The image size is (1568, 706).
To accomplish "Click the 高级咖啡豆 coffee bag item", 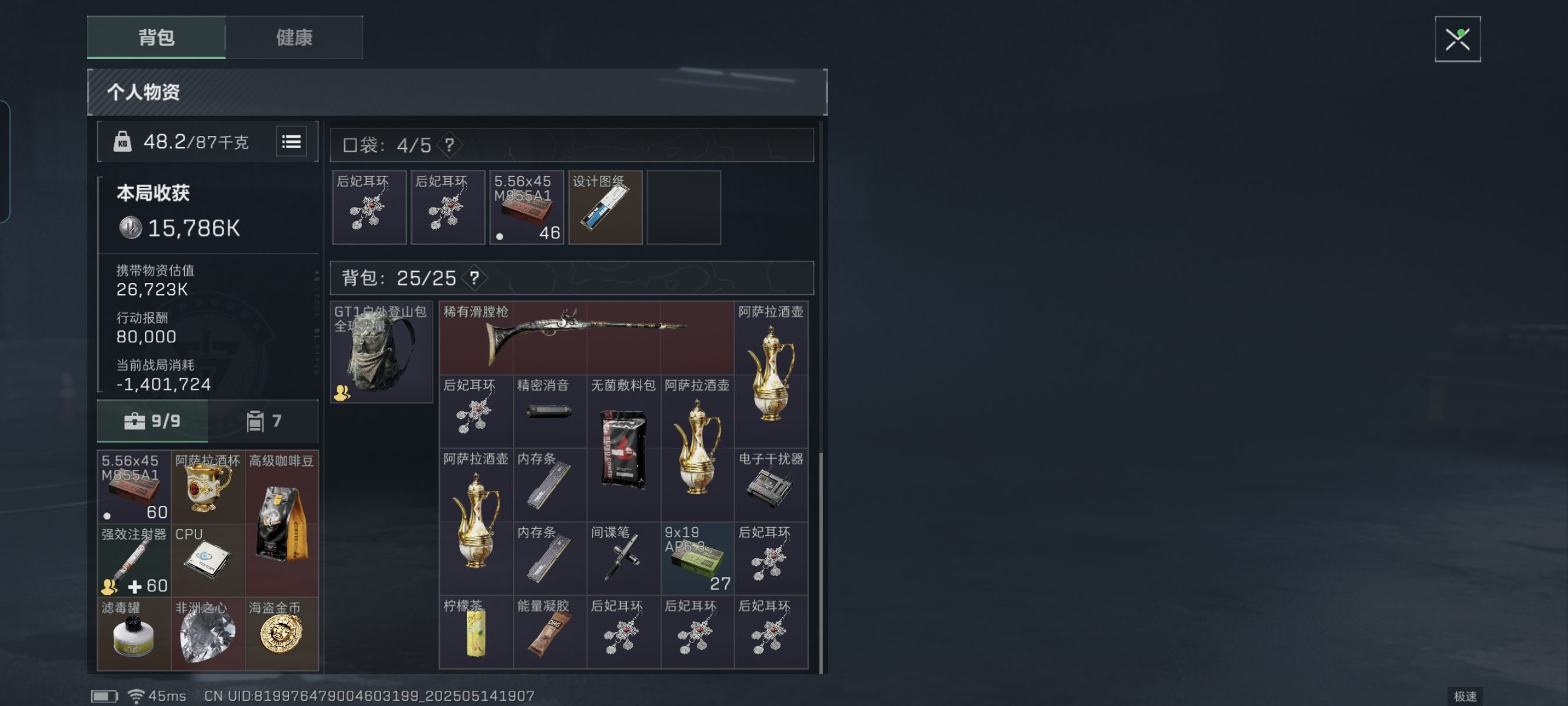I will pyautogui.click(x=281, y=523).
